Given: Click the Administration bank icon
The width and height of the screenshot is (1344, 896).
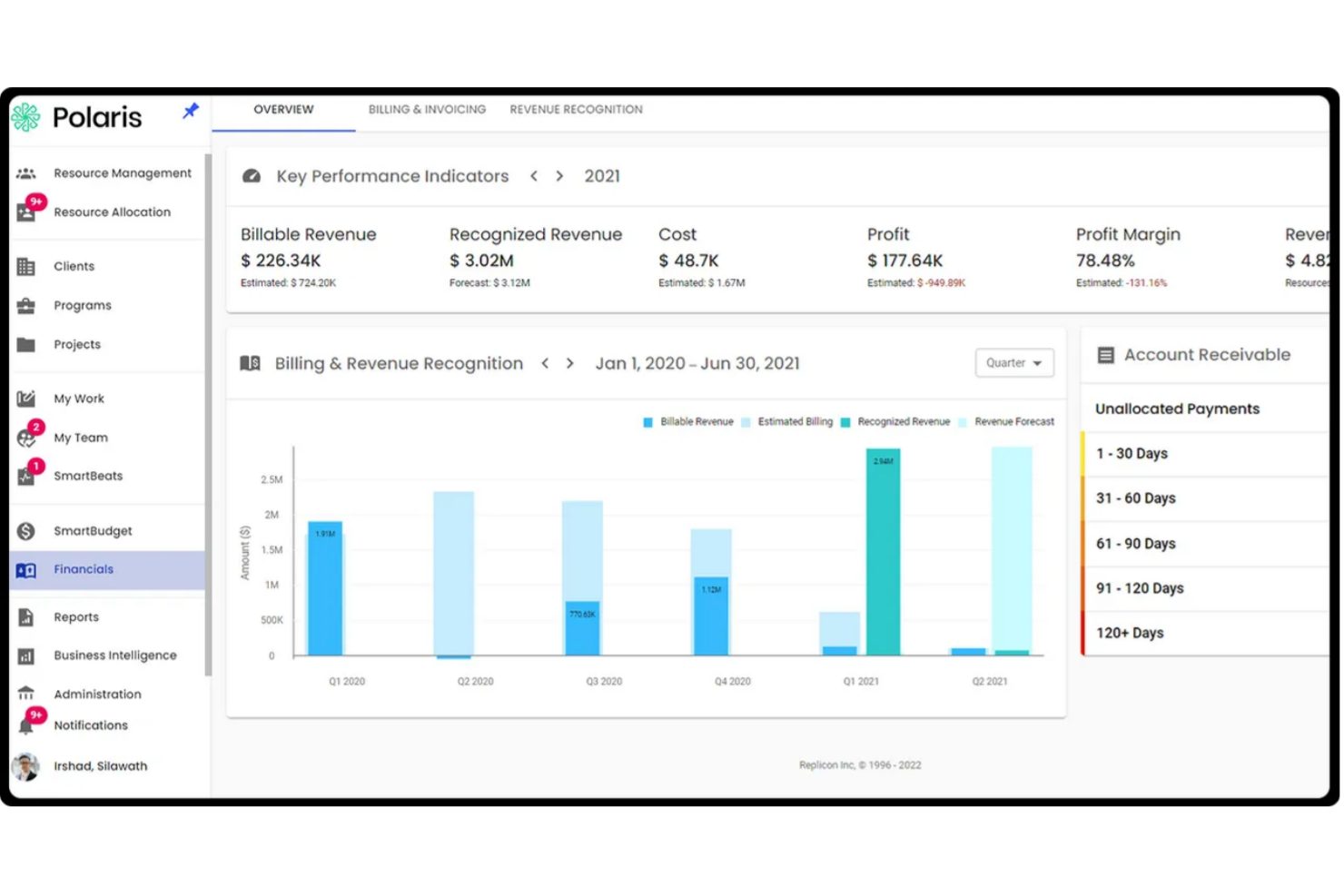Looking at the screenshot, I should [26, 694].
